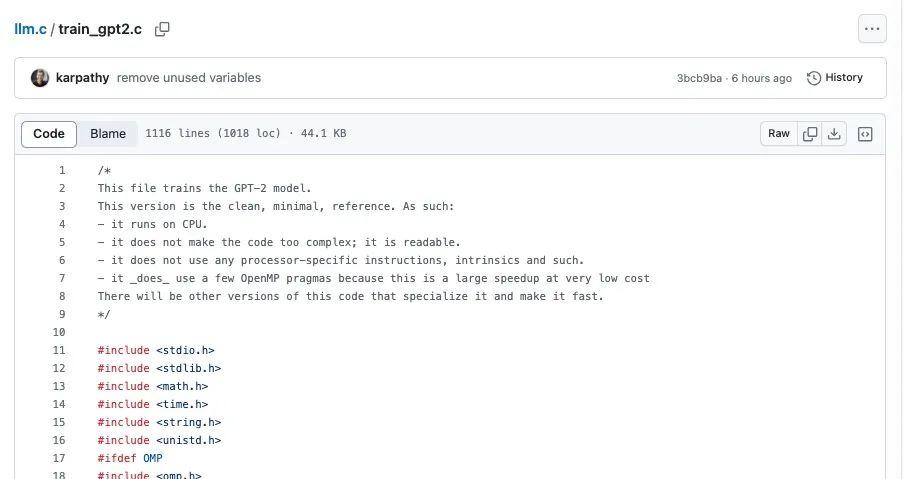Click the train_gpt2.c file name
This screenshot has height=479, width=903.
click(102, 29)
